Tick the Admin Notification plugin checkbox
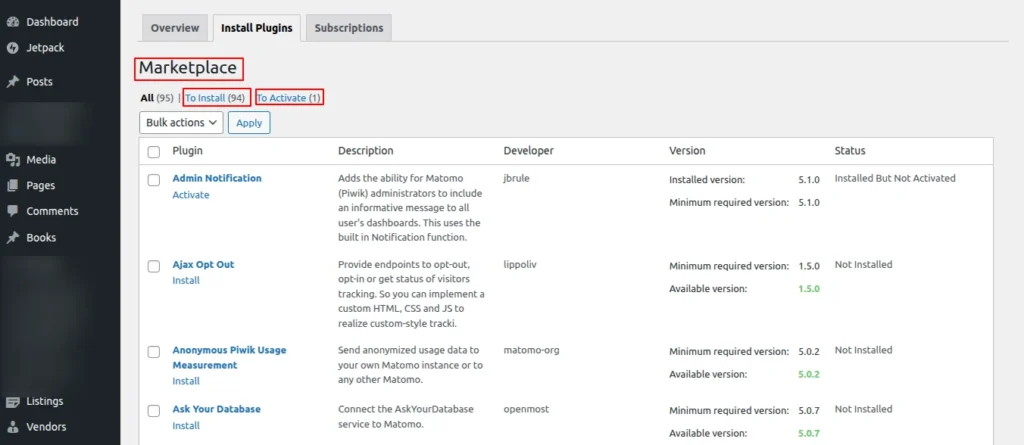 (x=154, y=180)
